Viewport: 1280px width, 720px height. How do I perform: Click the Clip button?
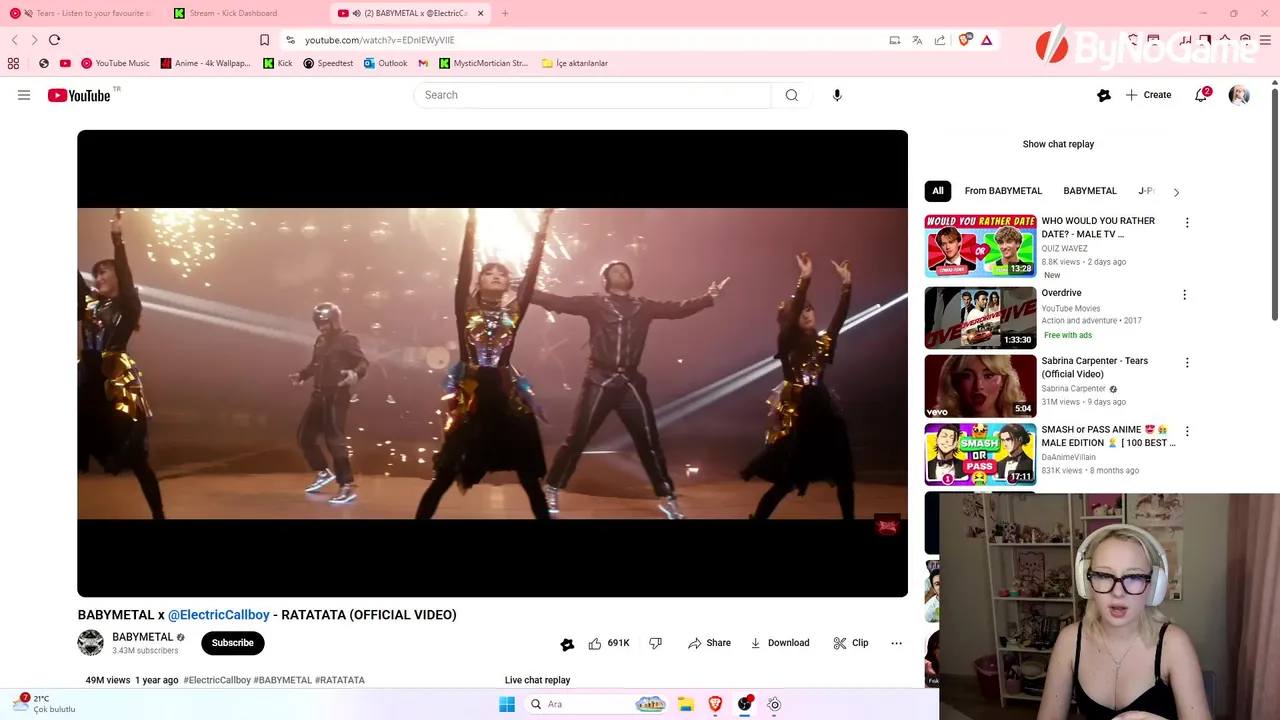coord(851,643)
